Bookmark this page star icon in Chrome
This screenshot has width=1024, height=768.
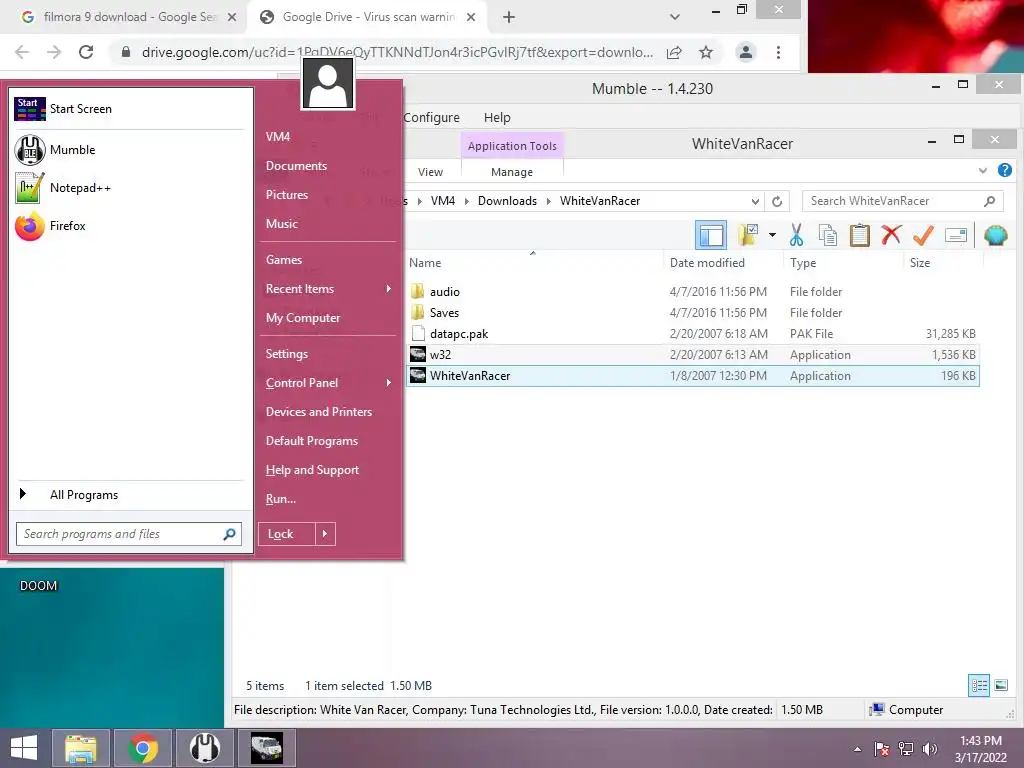[705, 52]
